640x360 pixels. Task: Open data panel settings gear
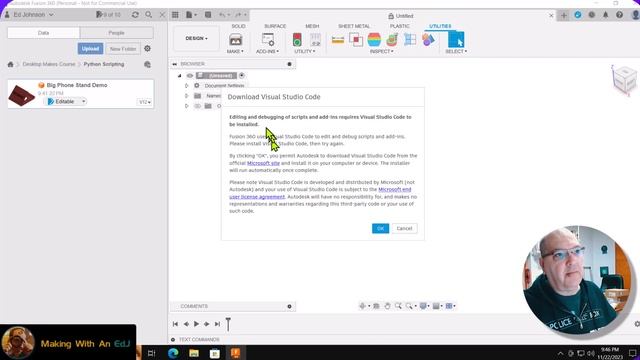(x=147, y=49)
